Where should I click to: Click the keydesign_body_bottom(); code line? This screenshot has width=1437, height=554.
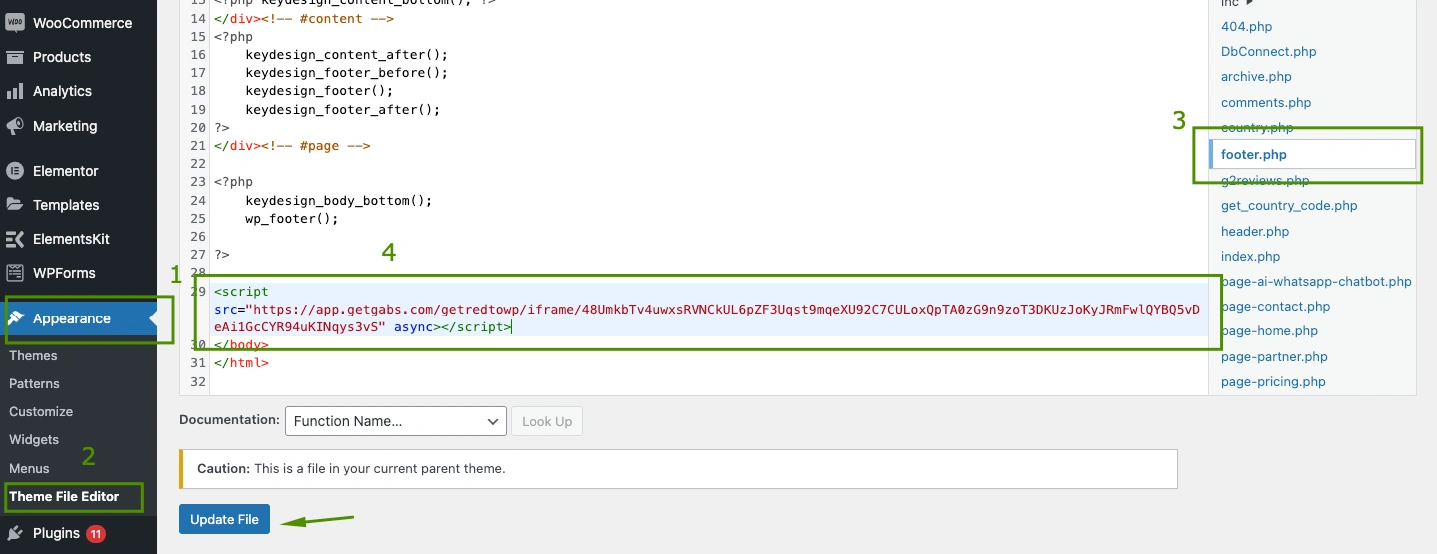(338, 200)
